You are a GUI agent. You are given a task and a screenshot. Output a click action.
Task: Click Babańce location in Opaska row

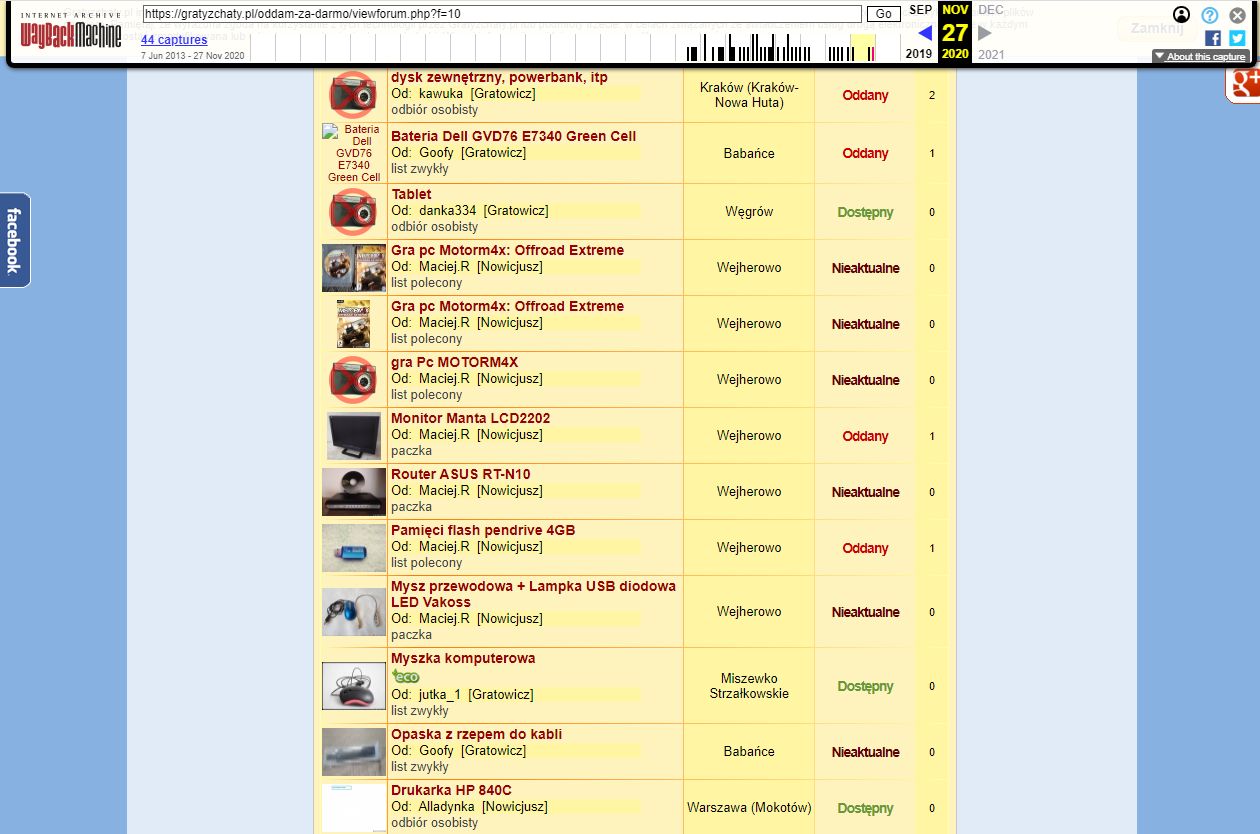749,751
